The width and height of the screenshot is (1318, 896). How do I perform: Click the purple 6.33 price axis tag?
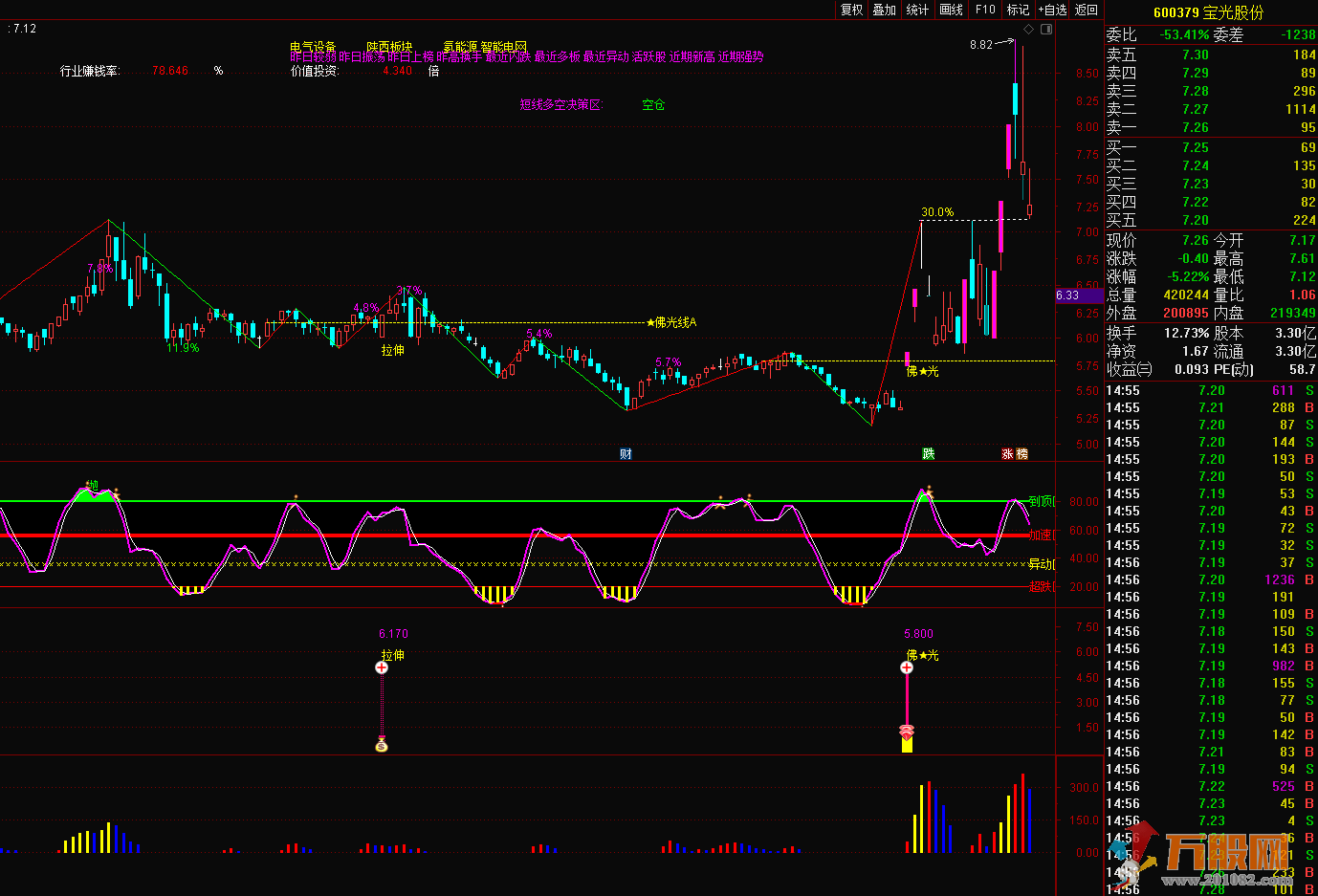(x=1068, y=295)
